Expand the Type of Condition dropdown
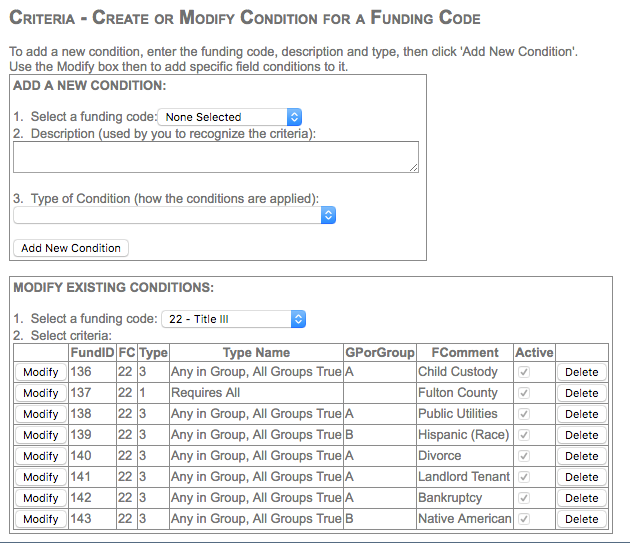The height and width of the screenshot is (543, 630). [174, 215]
